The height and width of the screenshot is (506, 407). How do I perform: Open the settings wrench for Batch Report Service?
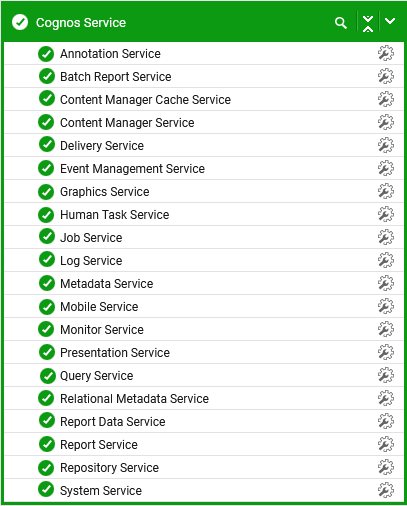point(386,76)
